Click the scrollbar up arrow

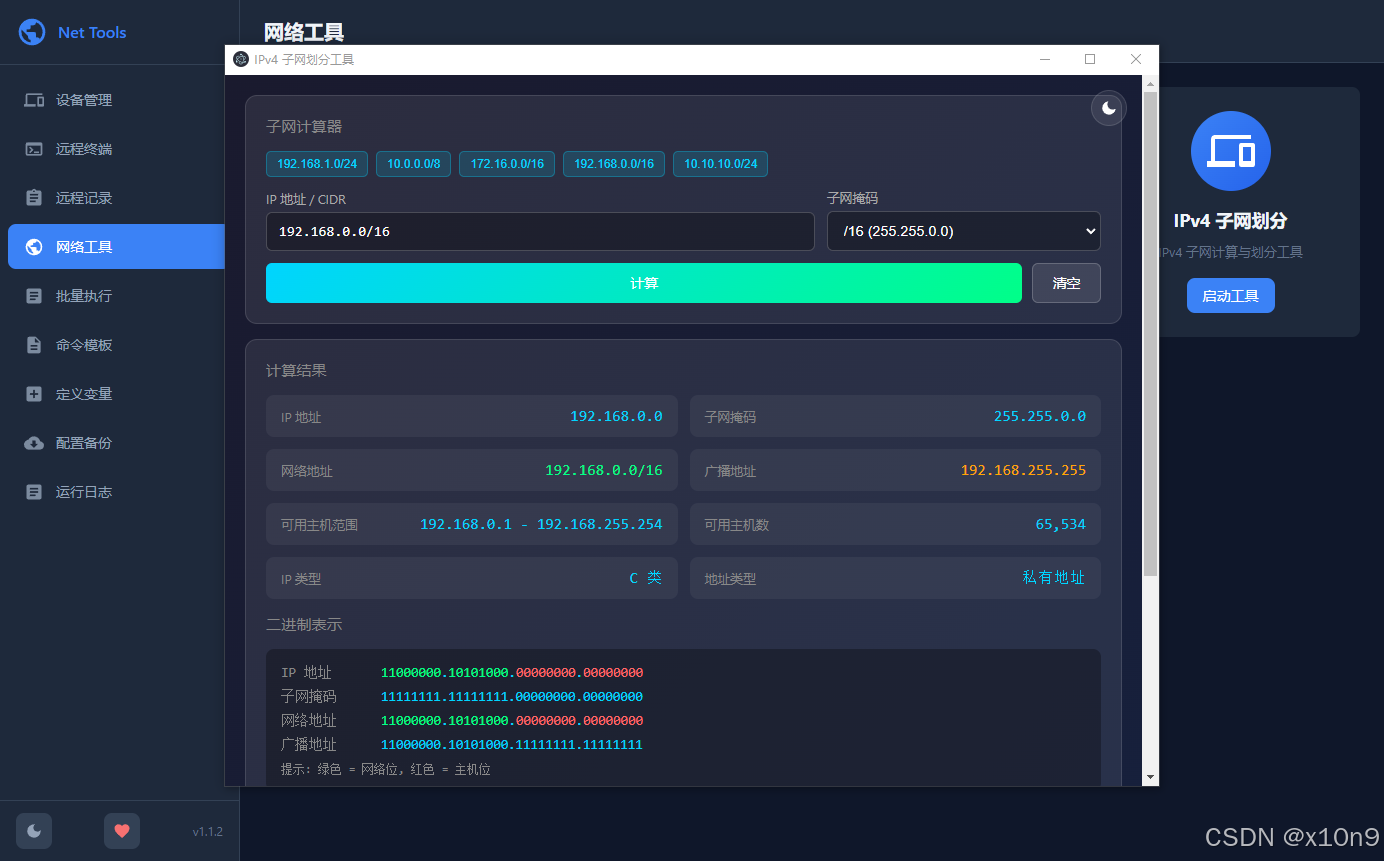1150,84
